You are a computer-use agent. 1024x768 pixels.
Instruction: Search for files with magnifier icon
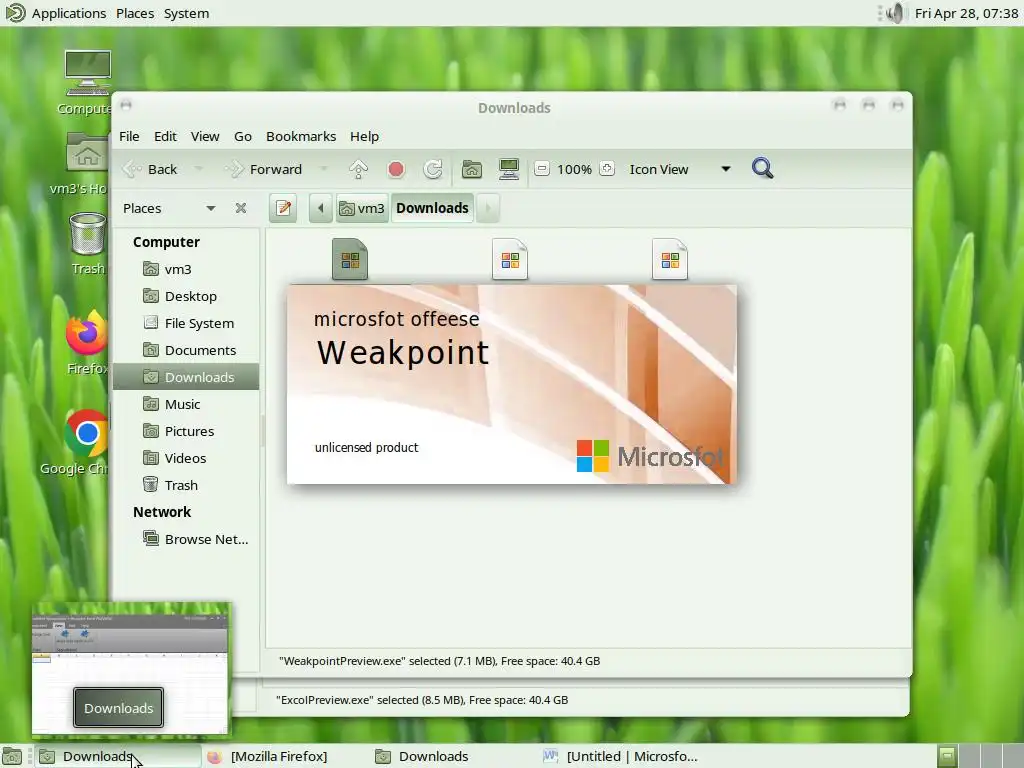[x=762, y=168]
